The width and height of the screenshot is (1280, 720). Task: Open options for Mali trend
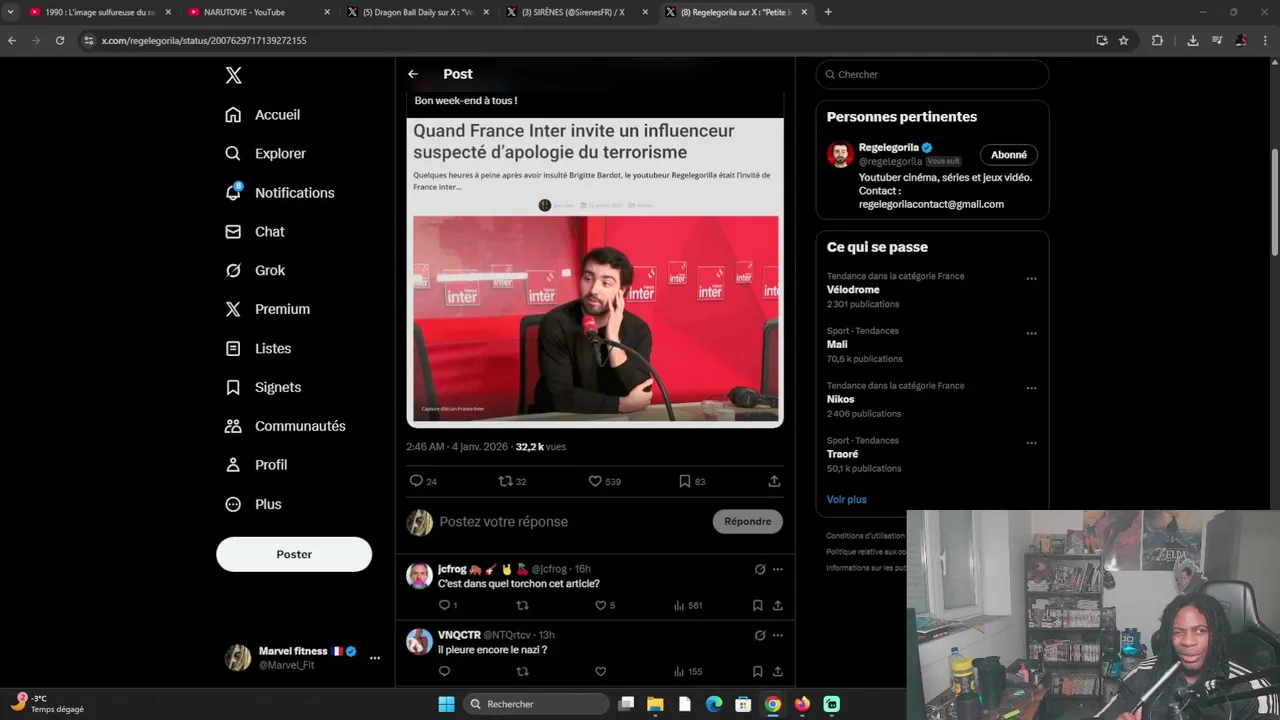coord(1031,334)
